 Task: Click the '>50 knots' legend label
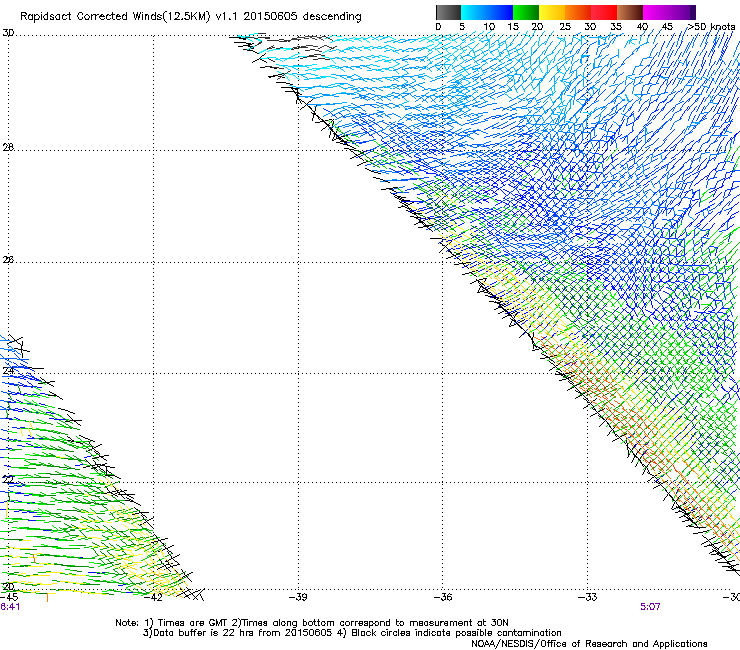(x=711, y=27)
